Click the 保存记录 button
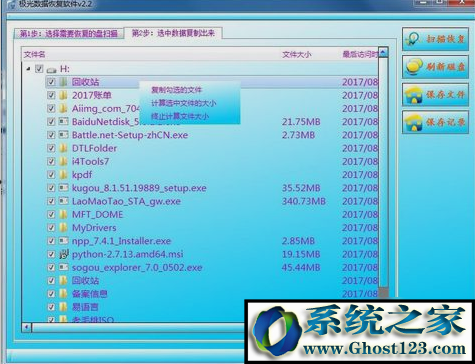Image resolution: width=475 pixels, height=364 pixels. [435, 122]
